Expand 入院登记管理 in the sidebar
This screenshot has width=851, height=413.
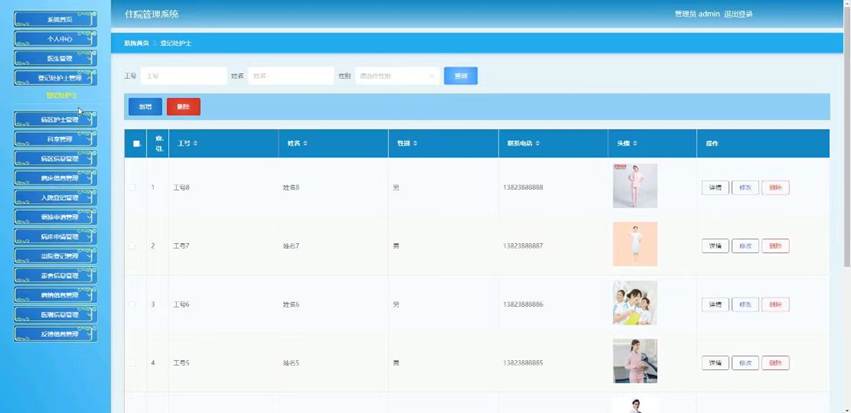pyautogui.click(x=55, y=198)
